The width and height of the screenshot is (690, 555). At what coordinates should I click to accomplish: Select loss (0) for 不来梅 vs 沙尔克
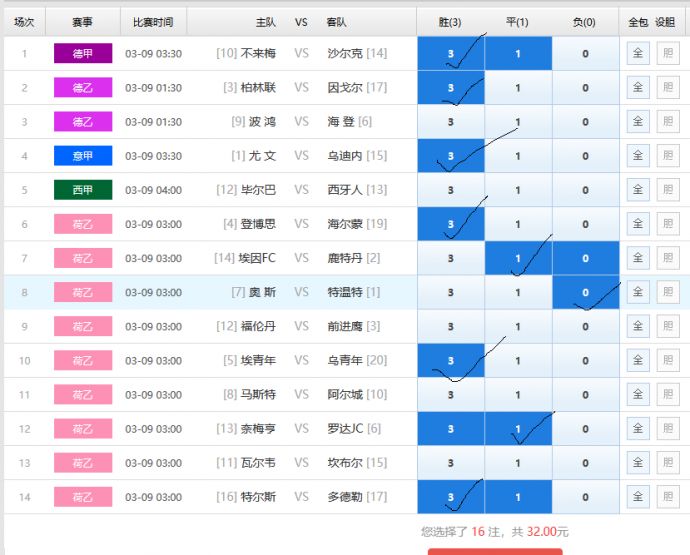586,53
